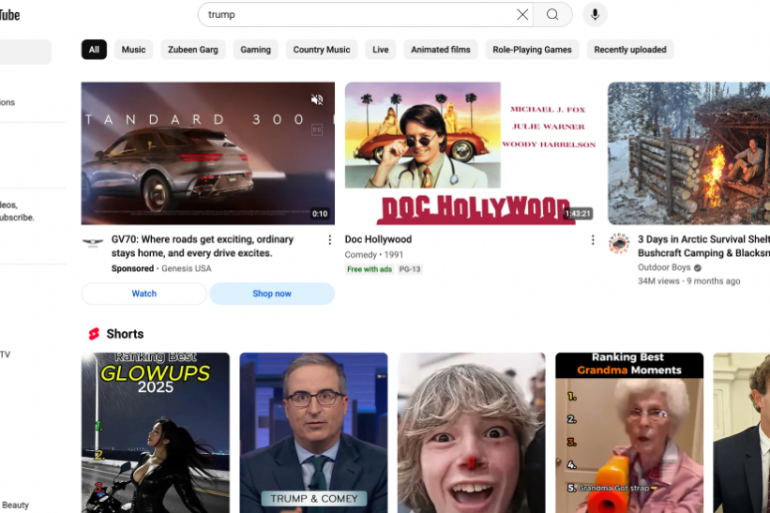Click the Shorts section heading

tap(125, 334)
